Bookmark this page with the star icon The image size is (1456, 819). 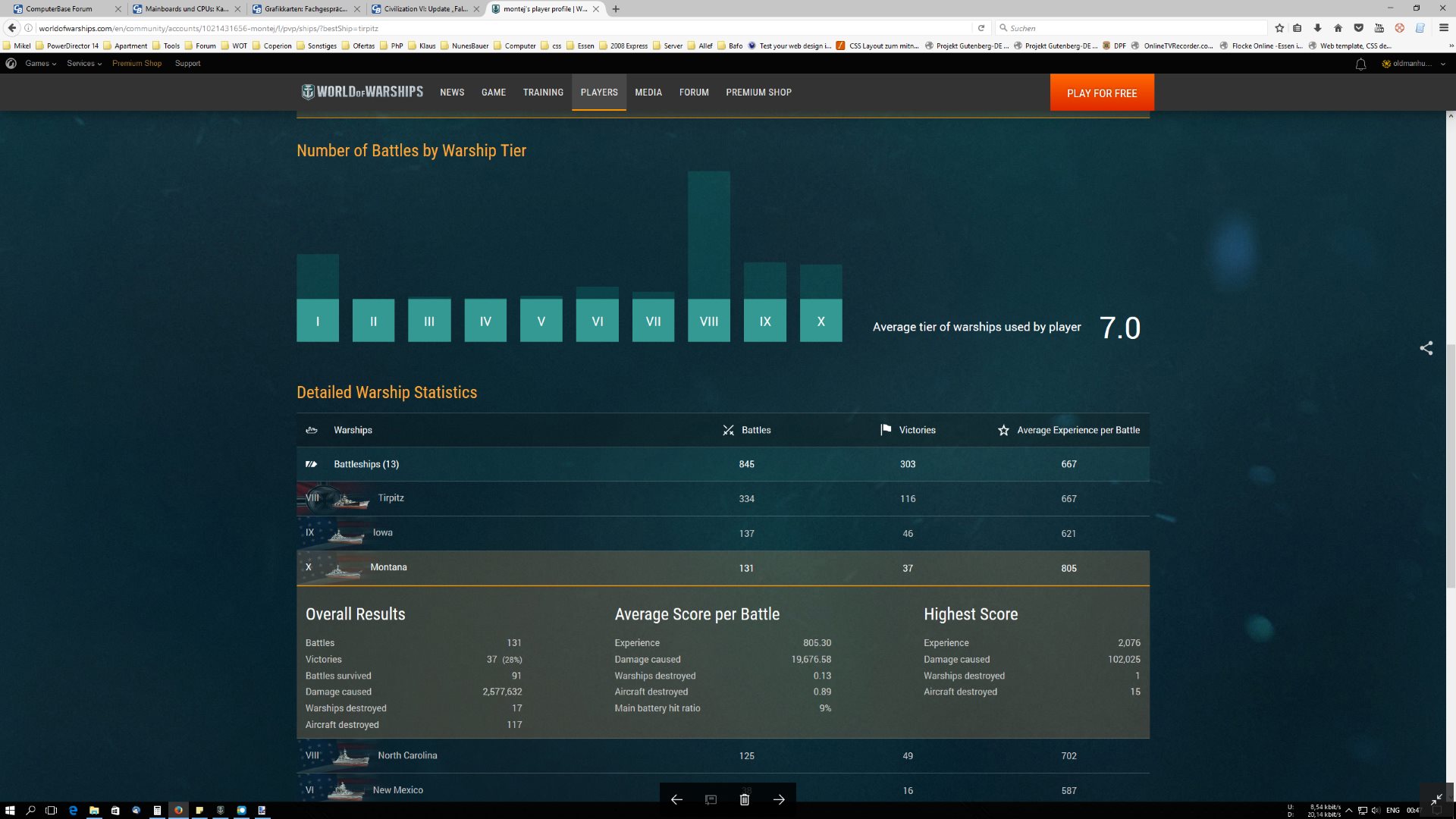coord(1279,28)
